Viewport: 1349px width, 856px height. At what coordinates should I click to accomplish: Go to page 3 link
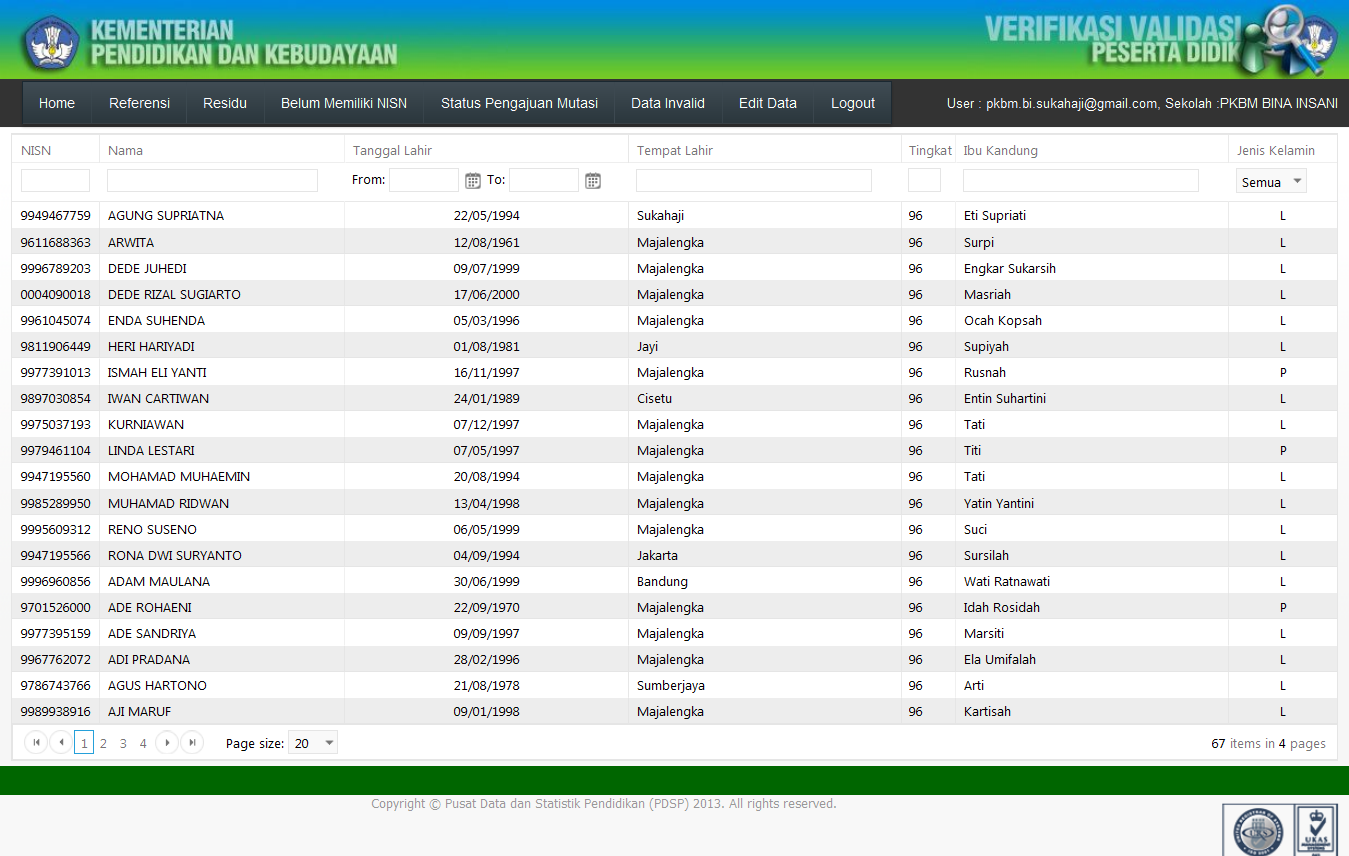coord(123,743)
